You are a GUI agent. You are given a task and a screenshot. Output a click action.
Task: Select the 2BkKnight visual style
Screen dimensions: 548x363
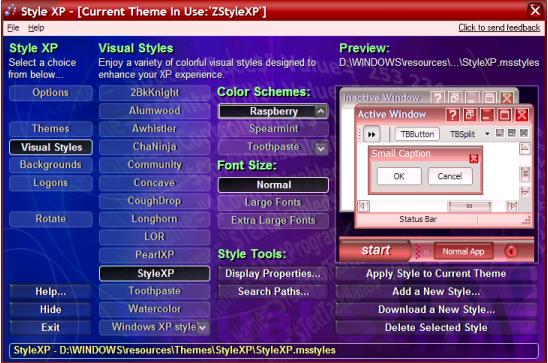click(x=154, y=93)
